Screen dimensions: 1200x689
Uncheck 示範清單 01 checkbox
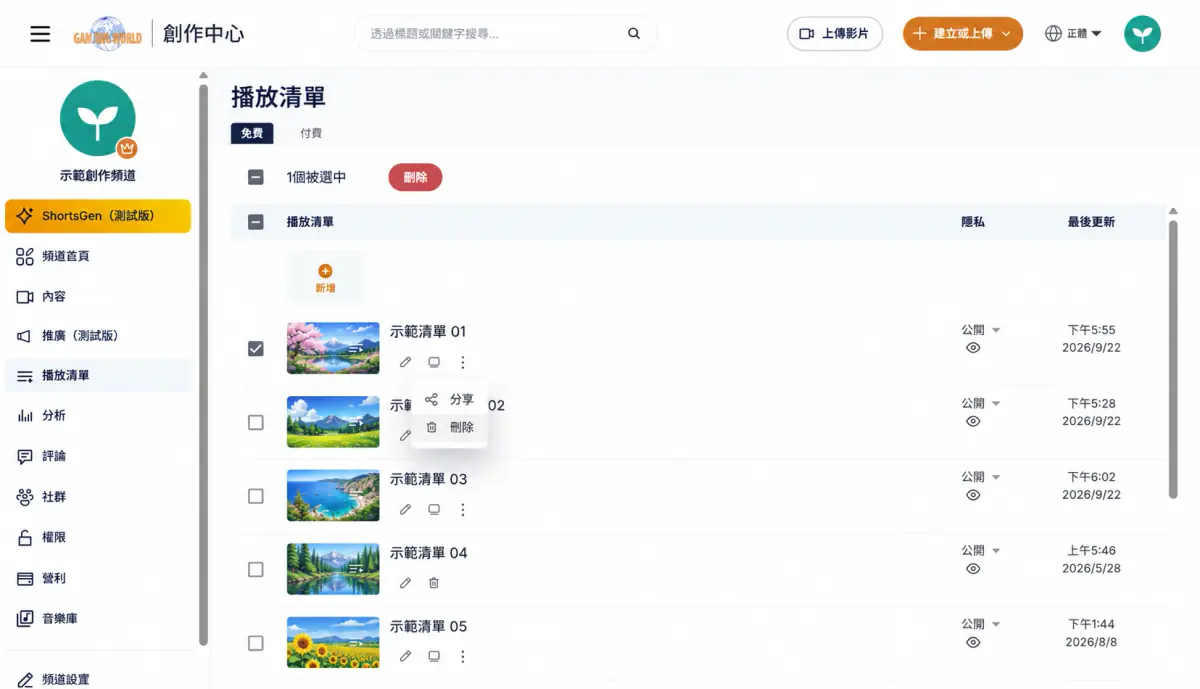tap(255, 349)
